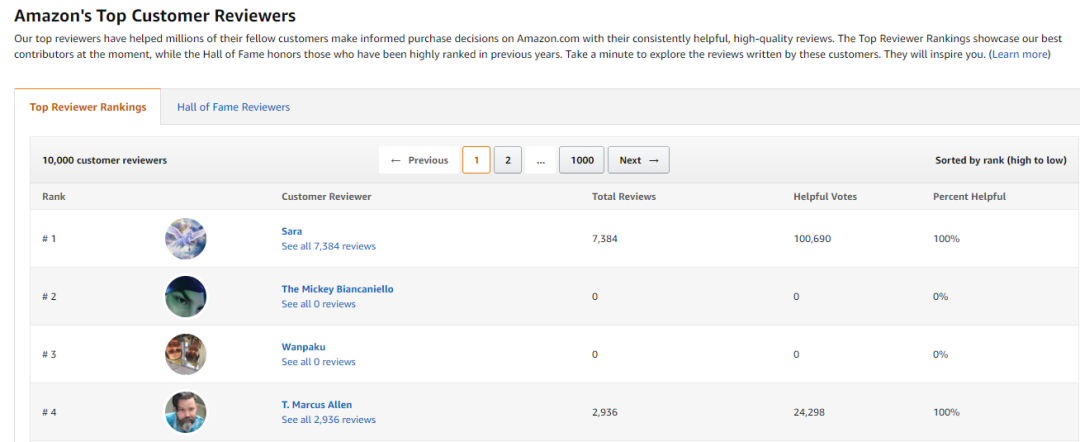
Task: See all 2,936 reviews by T. Marcus Allen
Action: [328, 420]
